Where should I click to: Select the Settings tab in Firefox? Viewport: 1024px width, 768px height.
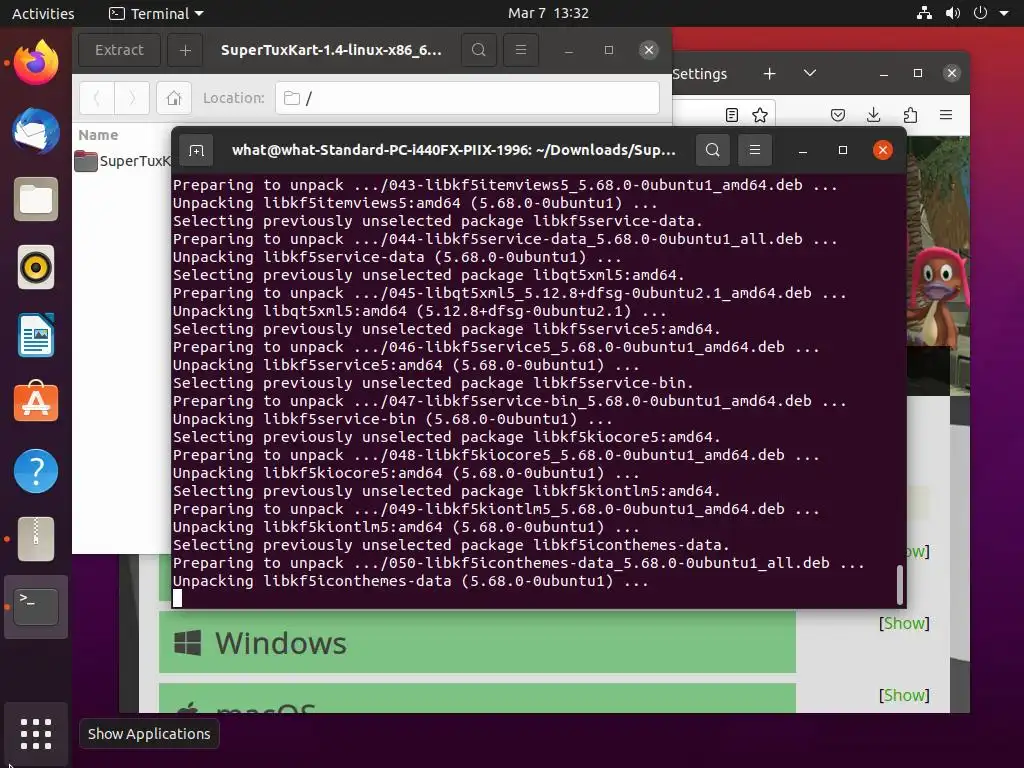(699, 74)
